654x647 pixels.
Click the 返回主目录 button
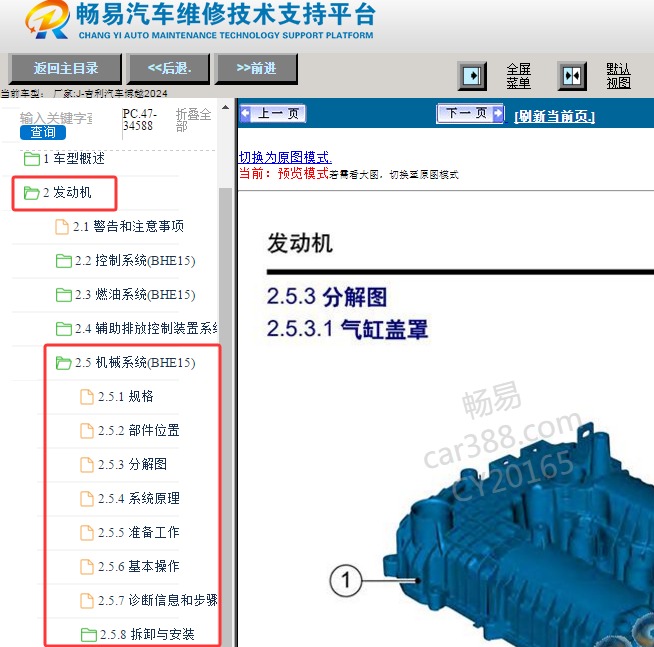pyautogui.click(x=65, y=68)
